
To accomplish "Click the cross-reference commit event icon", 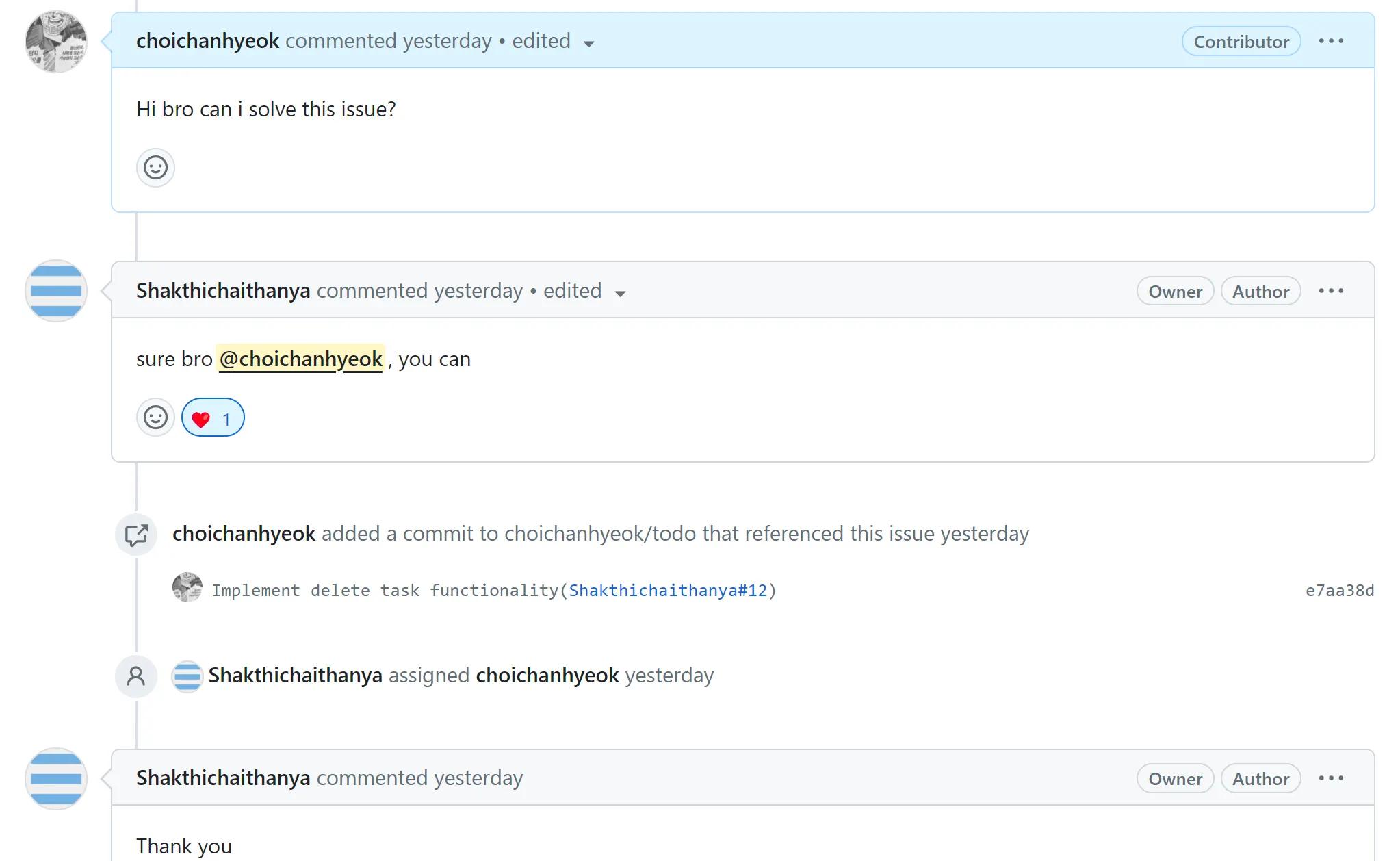I will pos(136,535).
